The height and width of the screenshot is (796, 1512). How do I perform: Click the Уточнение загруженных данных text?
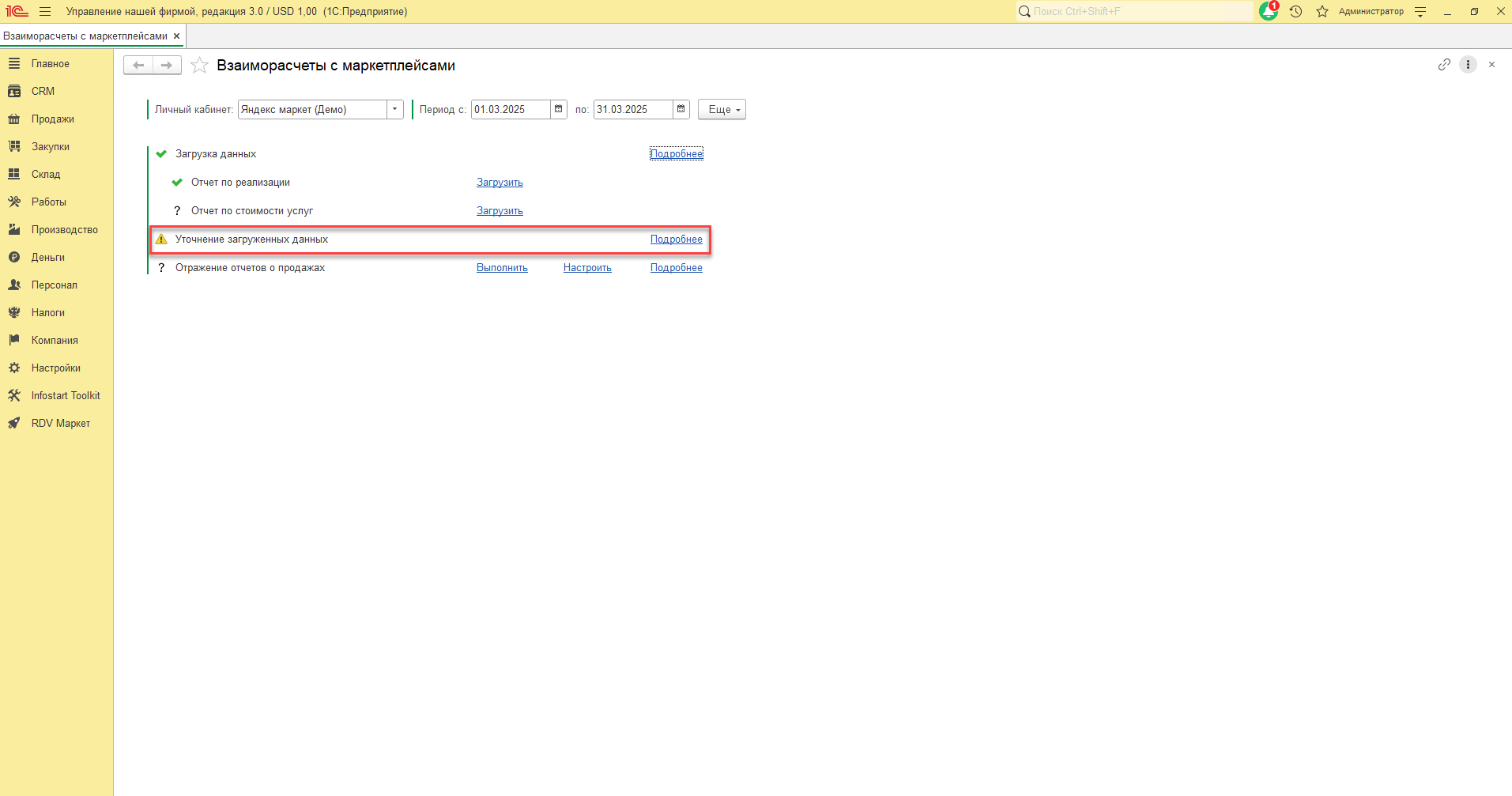pyautogui.click(x=251, y=240)
